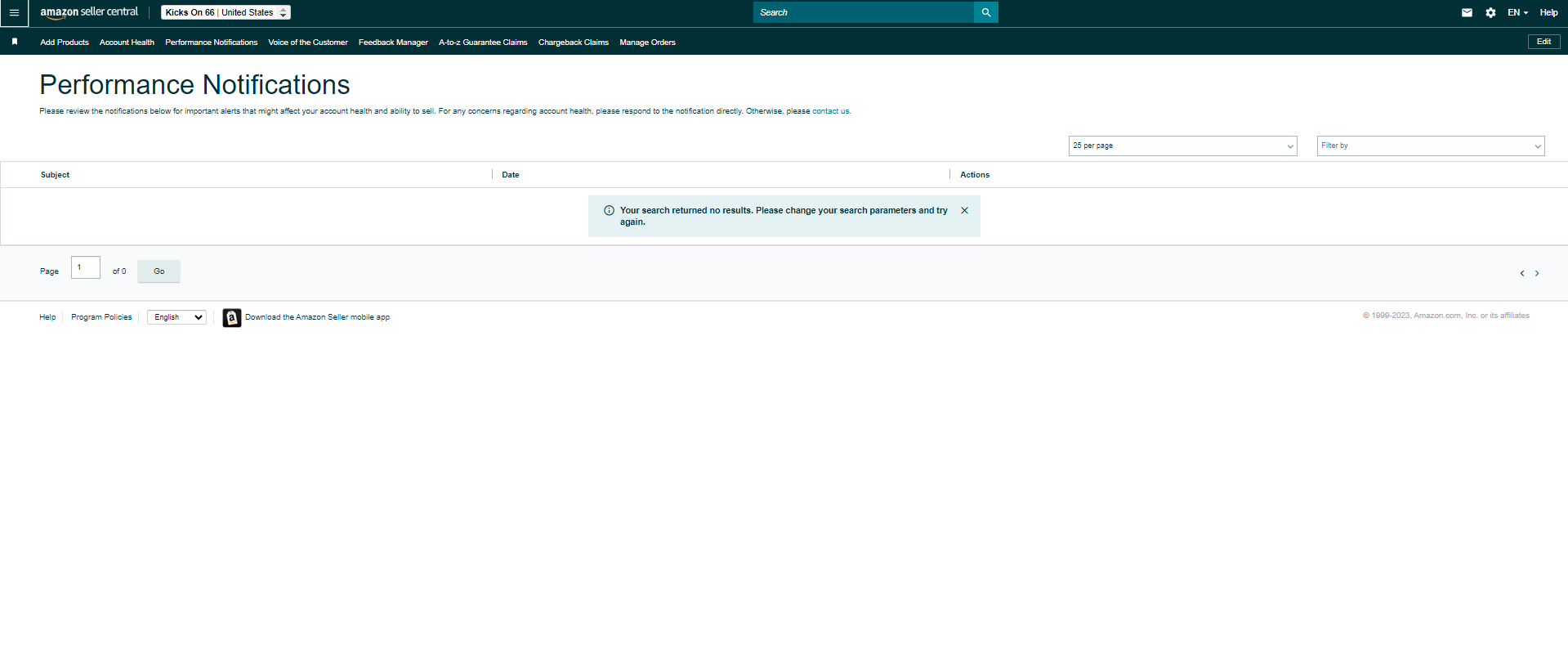1568x650 pixels.
Task: Click the bookmark icon in the navigation bar
Action: (15, 42)
